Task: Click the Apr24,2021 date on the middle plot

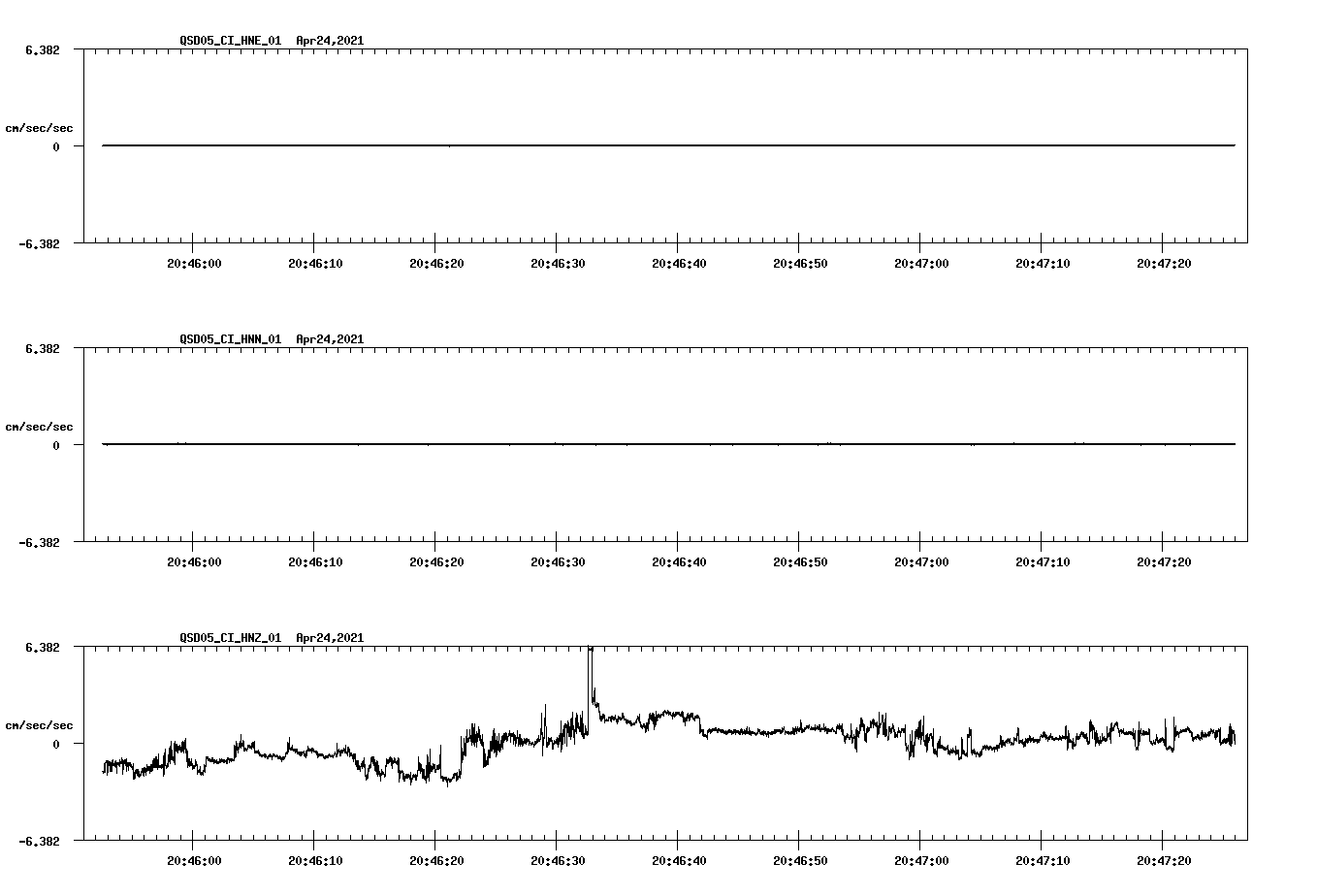Action: (329, 340)
